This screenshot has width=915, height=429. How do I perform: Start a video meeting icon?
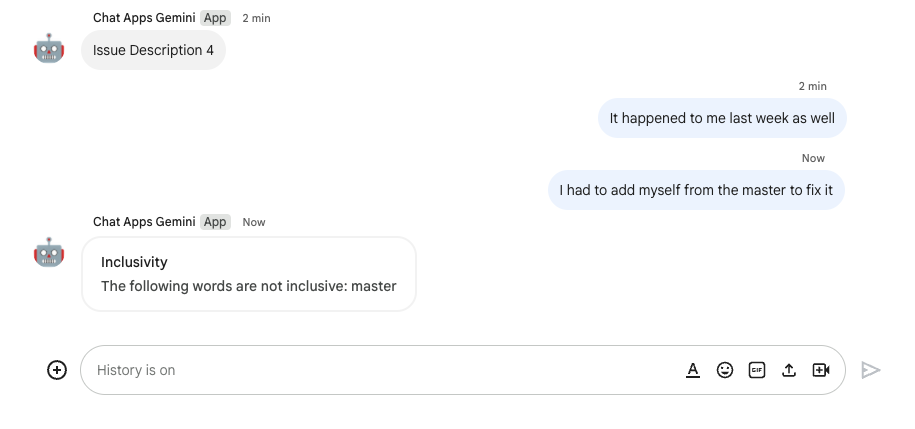tap(821, 370)
